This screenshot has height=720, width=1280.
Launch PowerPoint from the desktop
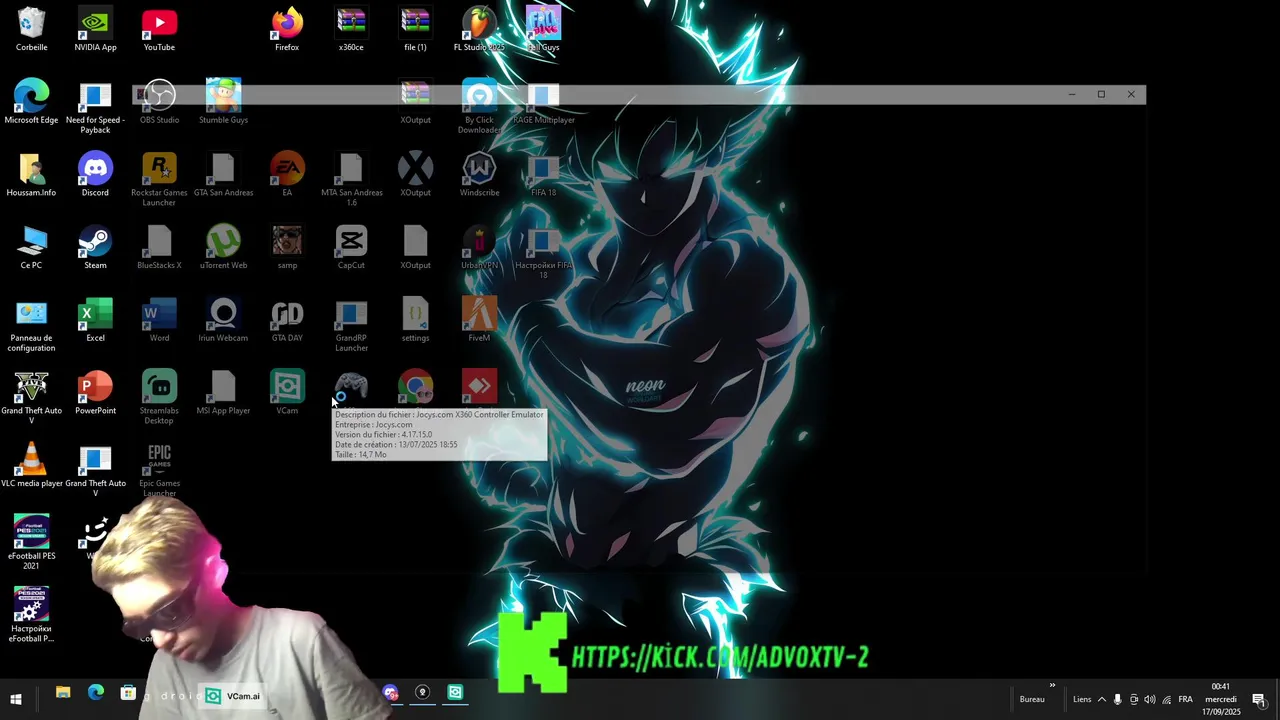pos(95,394)
